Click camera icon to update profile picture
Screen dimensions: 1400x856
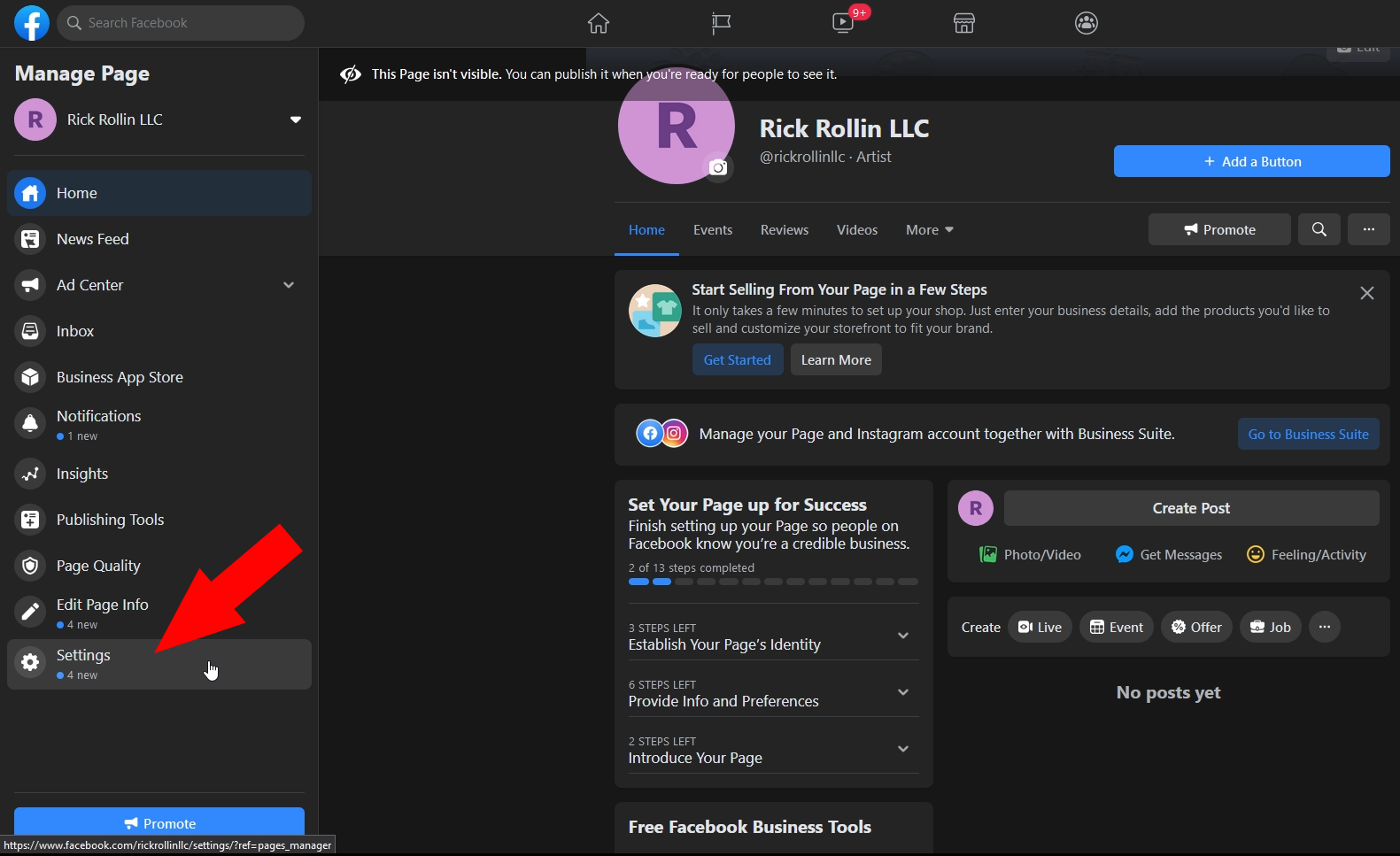718,167
